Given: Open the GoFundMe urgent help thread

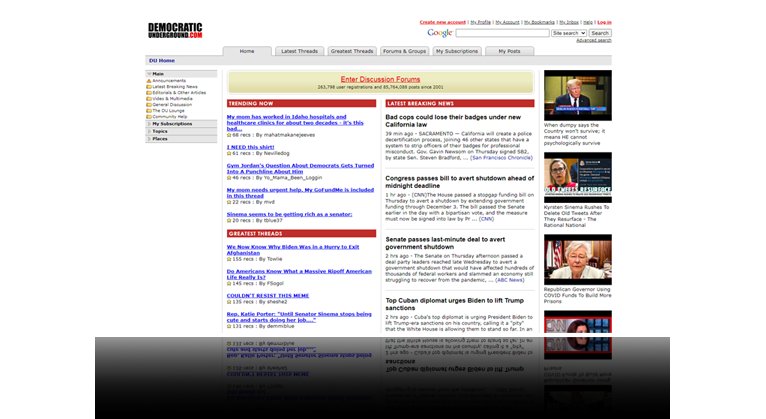Looking at the screenshot, I should 300,193.
